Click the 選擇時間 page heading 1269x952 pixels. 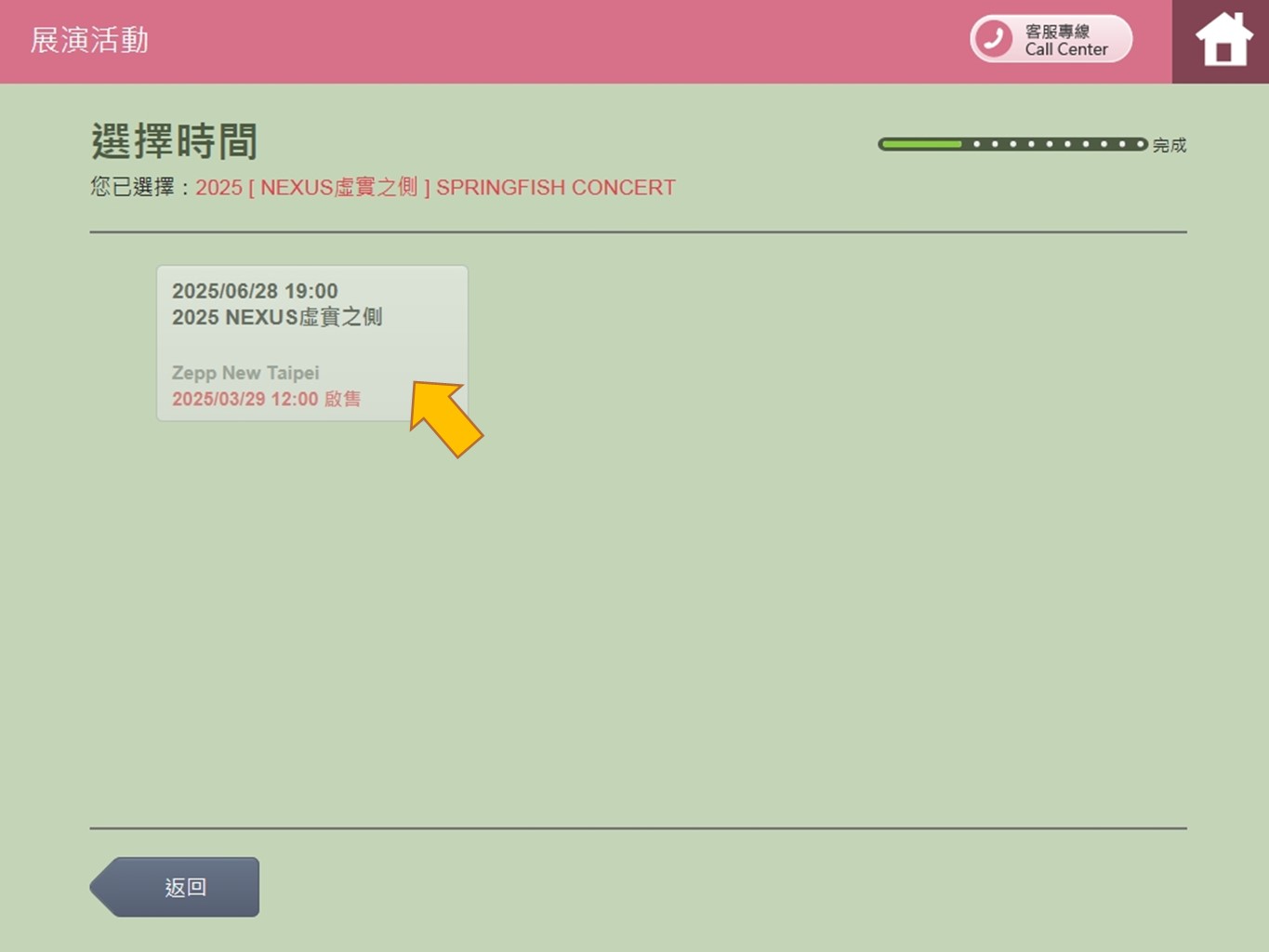(x=174, y=141)
